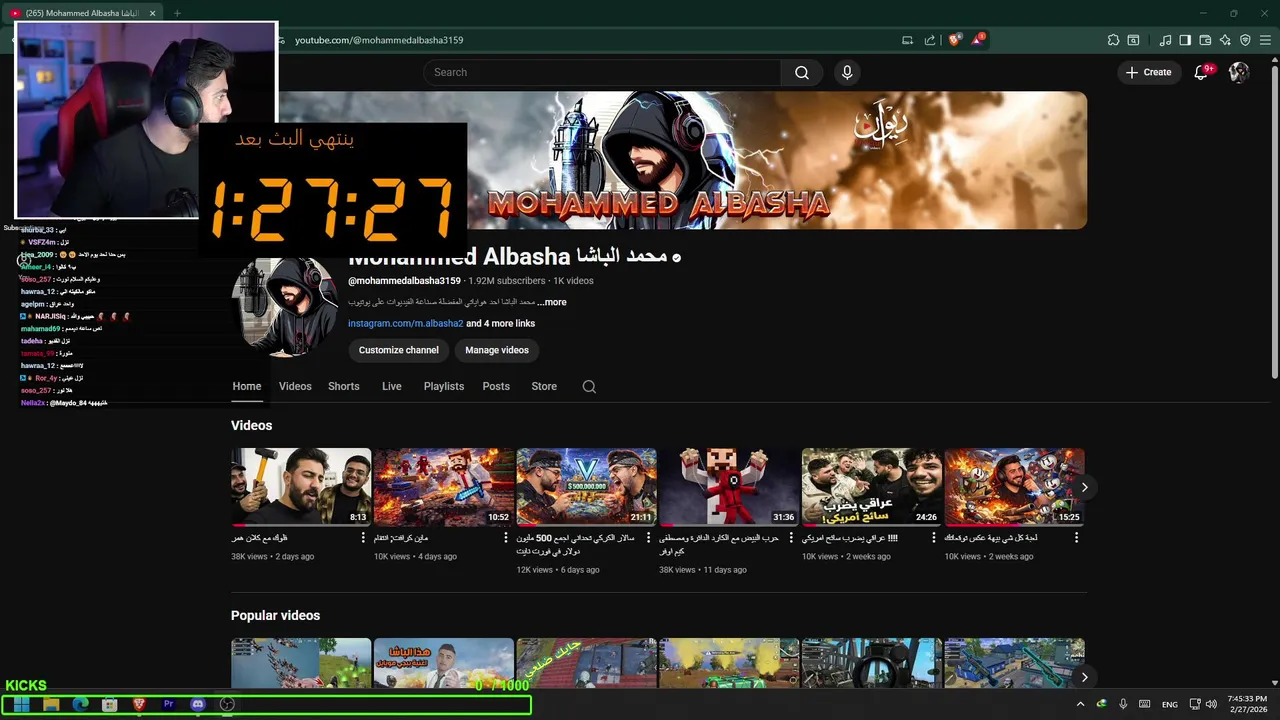Switch to the Posts channel tab
1280x720 pixels.
click(x=496, y=386)
